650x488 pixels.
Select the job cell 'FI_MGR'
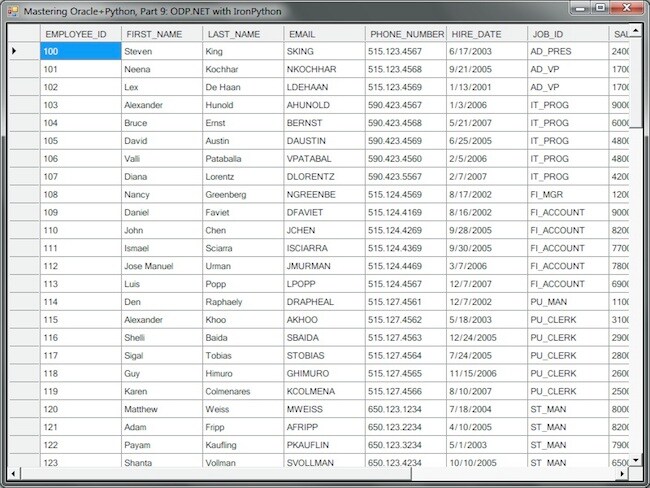(568, 194)
